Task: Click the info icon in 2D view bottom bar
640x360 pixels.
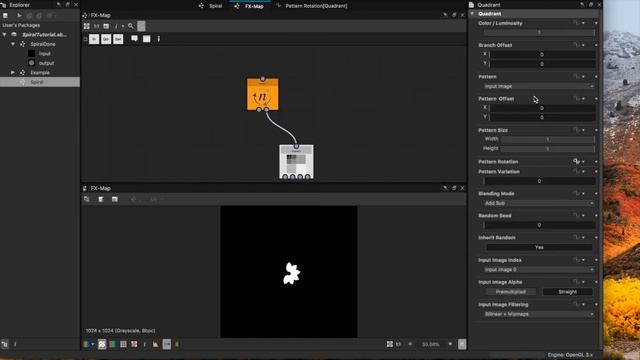Action: (x=144, y=344)
